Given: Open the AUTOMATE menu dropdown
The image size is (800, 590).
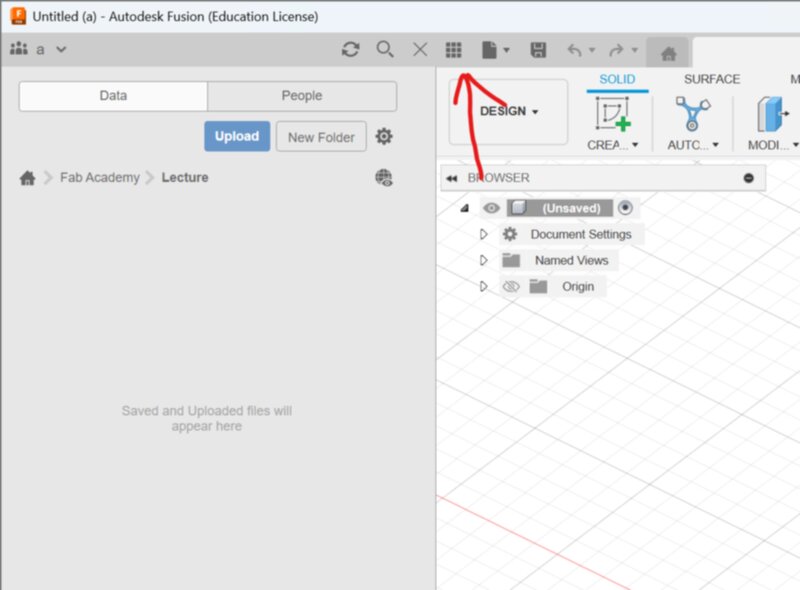Looking at the screenshot, I should [693, 145].
